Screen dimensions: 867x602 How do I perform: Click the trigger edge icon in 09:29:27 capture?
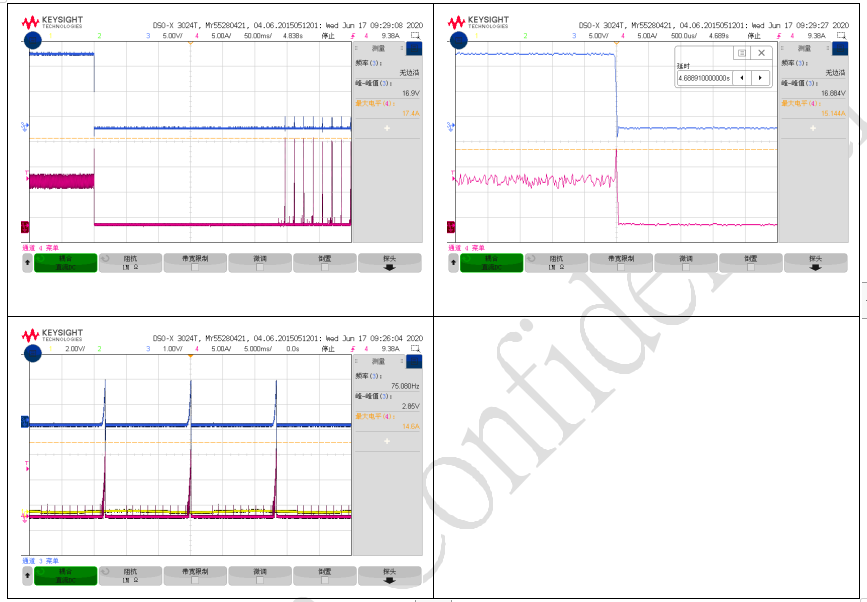(780, 36)
